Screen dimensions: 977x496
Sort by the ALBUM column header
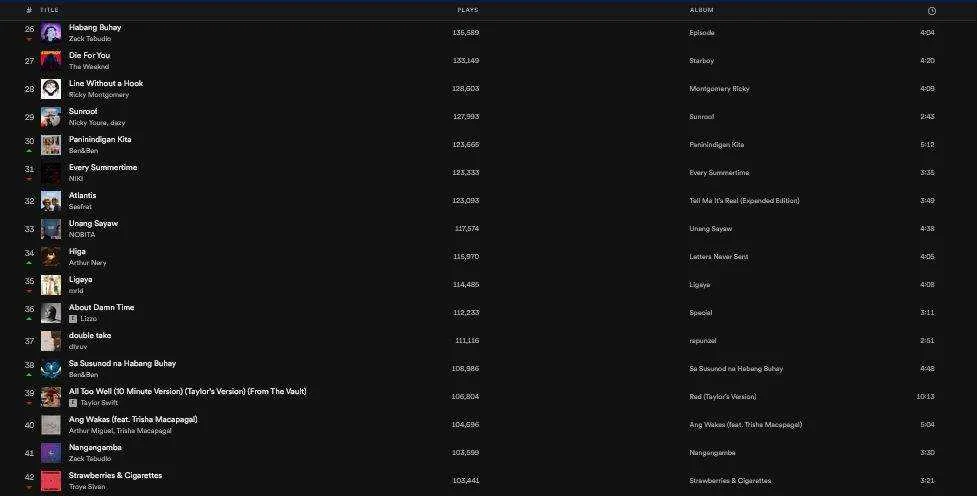[x=702, y=10]
